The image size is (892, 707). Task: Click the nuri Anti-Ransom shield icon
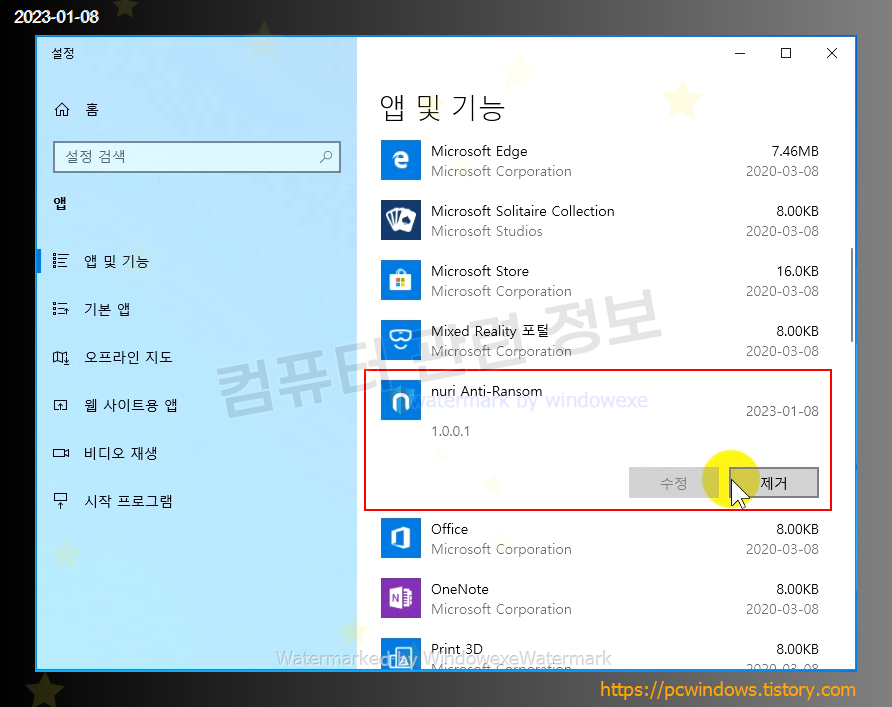[x=400, y=400]
